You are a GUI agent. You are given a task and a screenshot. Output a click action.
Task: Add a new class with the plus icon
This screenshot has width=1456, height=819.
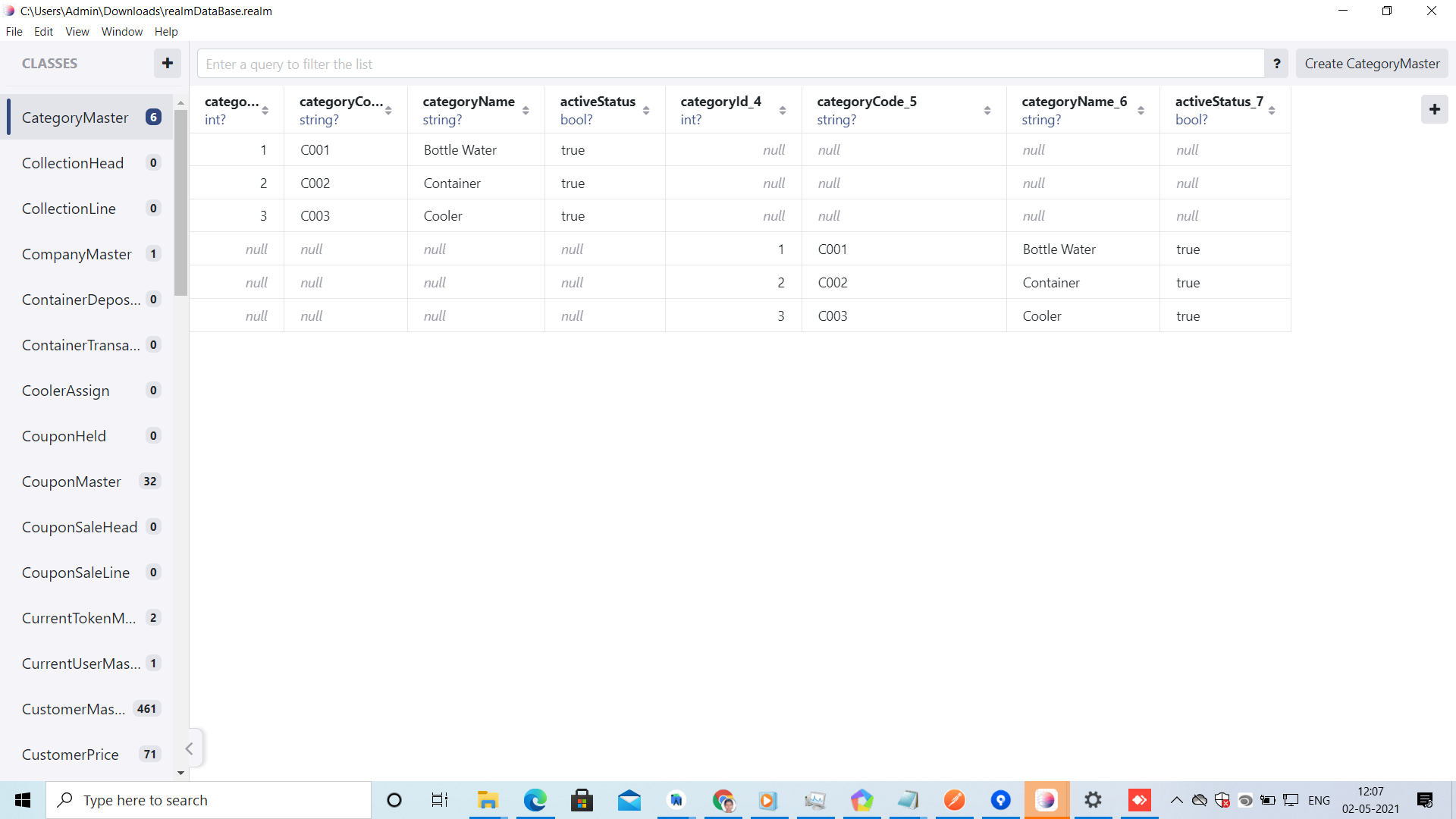[x=167, y=63]
